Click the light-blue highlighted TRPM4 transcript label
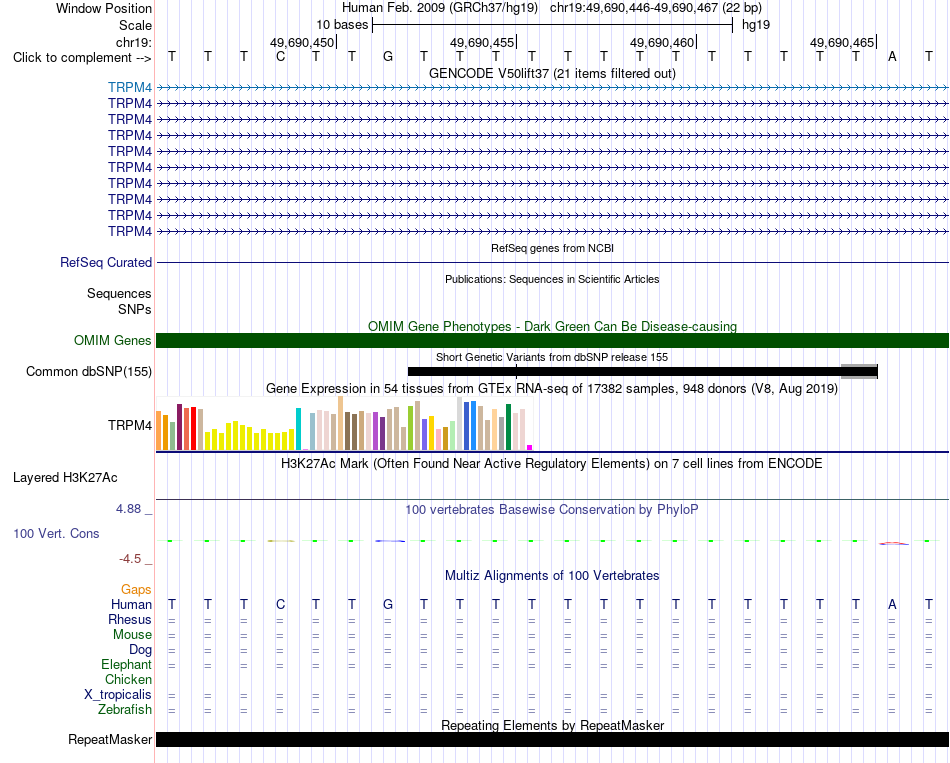Viewport: 950px width, 763px height. point(130,88)
